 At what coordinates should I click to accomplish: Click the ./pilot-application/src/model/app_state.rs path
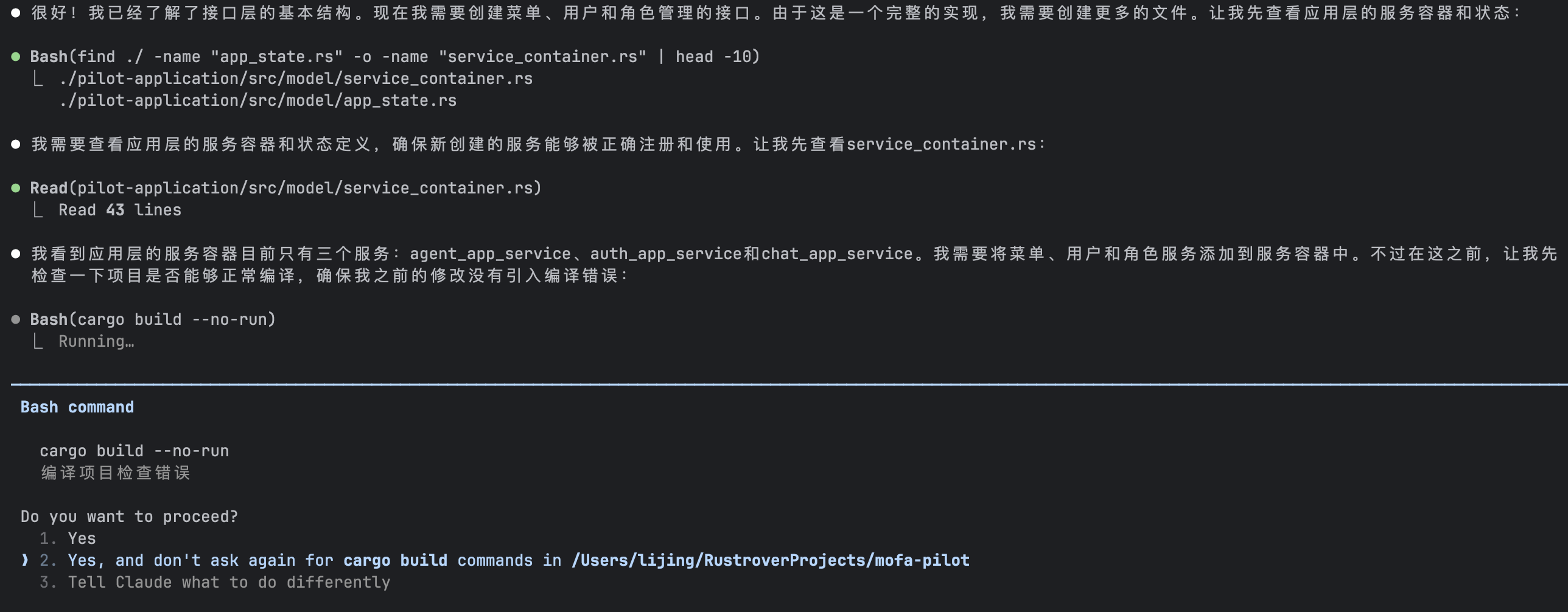[258, 101]
